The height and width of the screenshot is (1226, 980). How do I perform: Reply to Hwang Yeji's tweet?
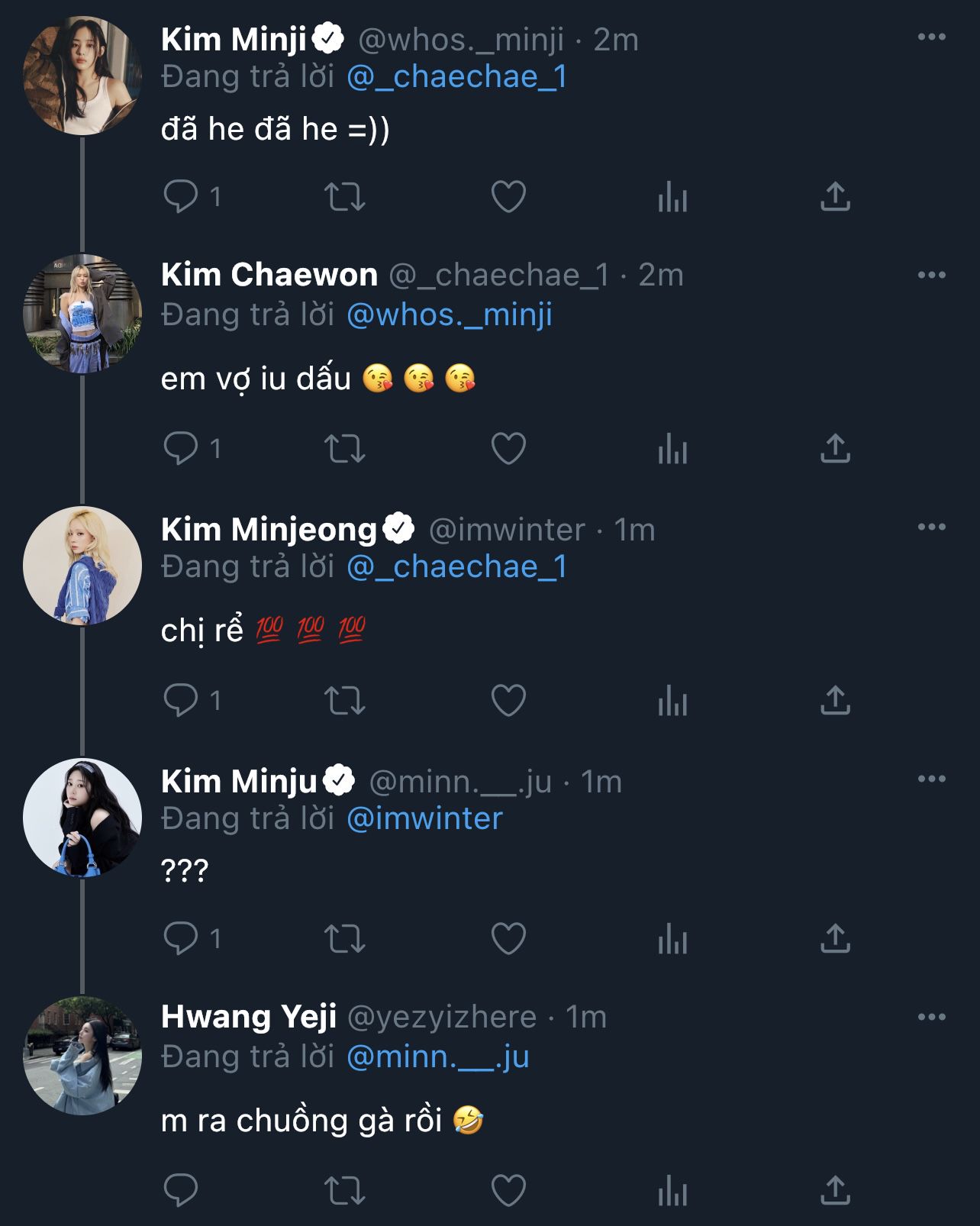181,1190
